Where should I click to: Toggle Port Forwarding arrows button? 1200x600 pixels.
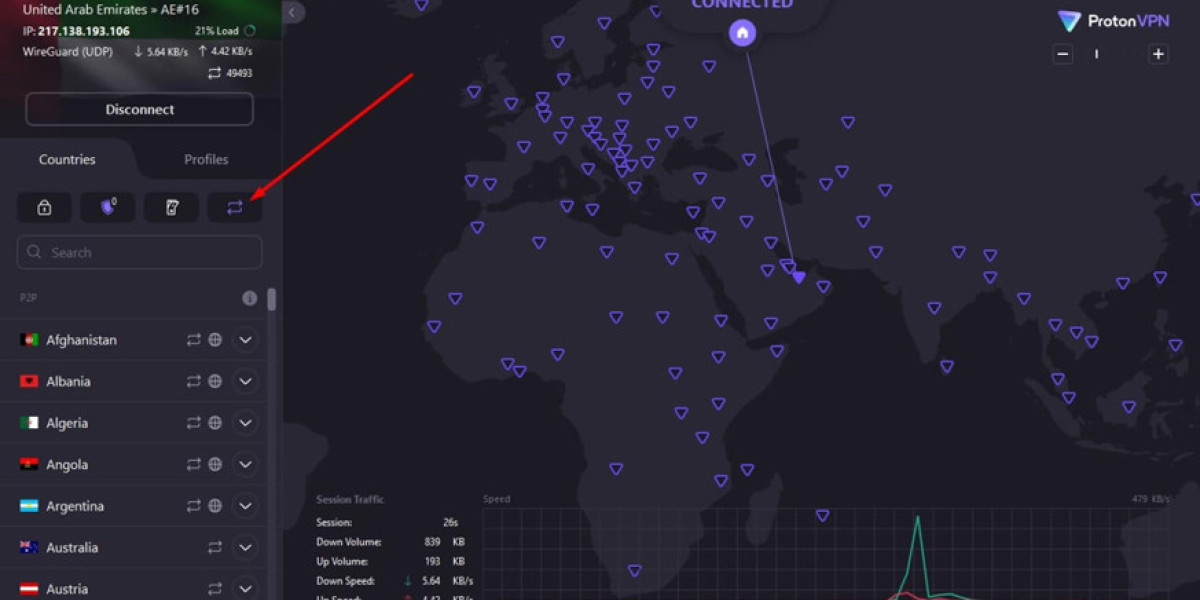pyautogui.click(x=234, y=207)
